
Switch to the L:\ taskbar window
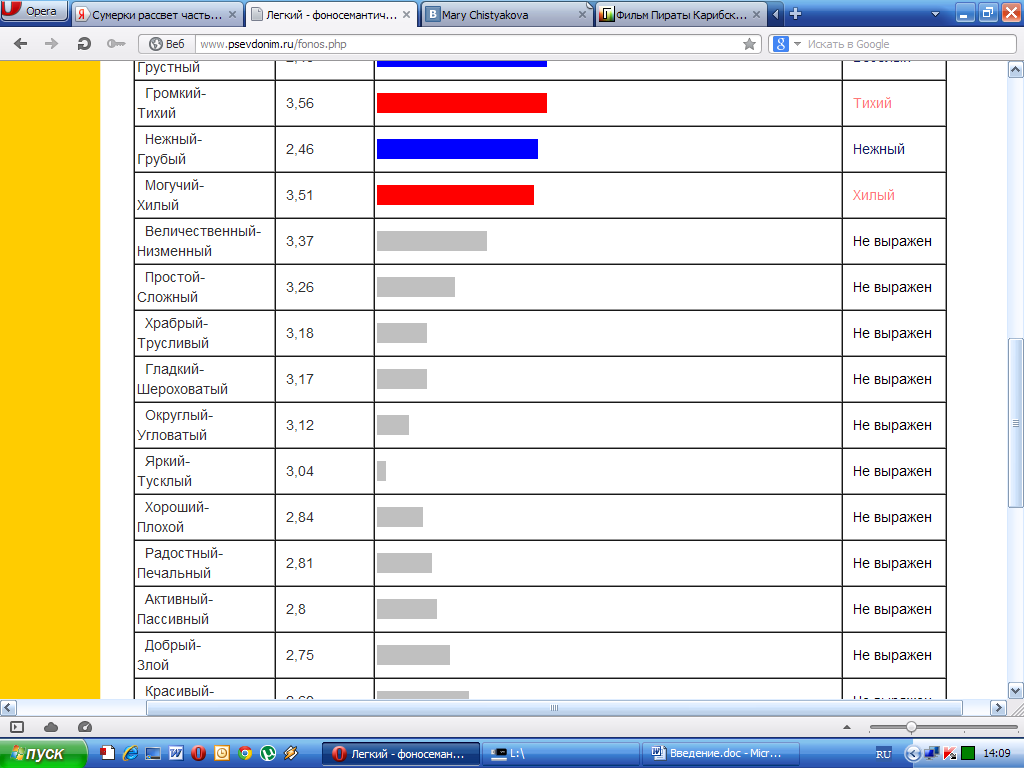pyautogui.click(x=560, y=754)
